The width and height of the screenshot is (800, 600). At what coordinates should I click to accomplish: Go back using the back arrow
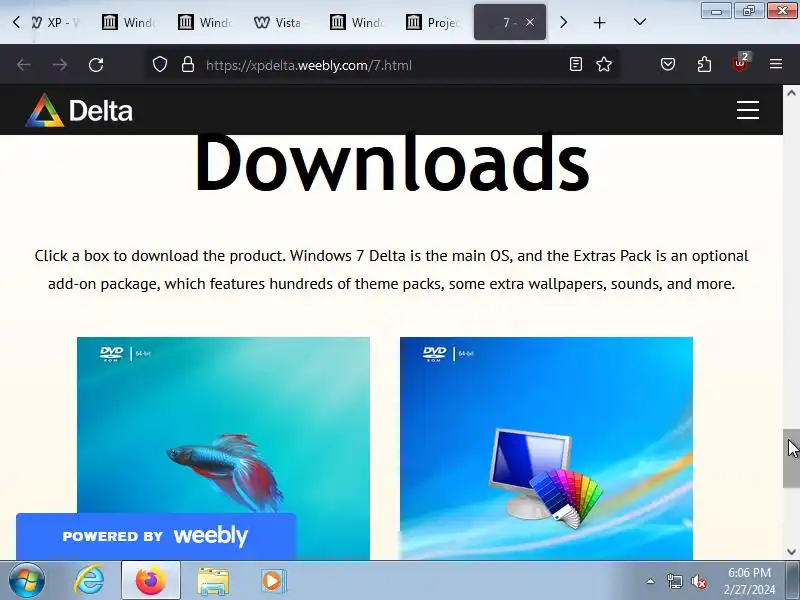coord(24,65)
